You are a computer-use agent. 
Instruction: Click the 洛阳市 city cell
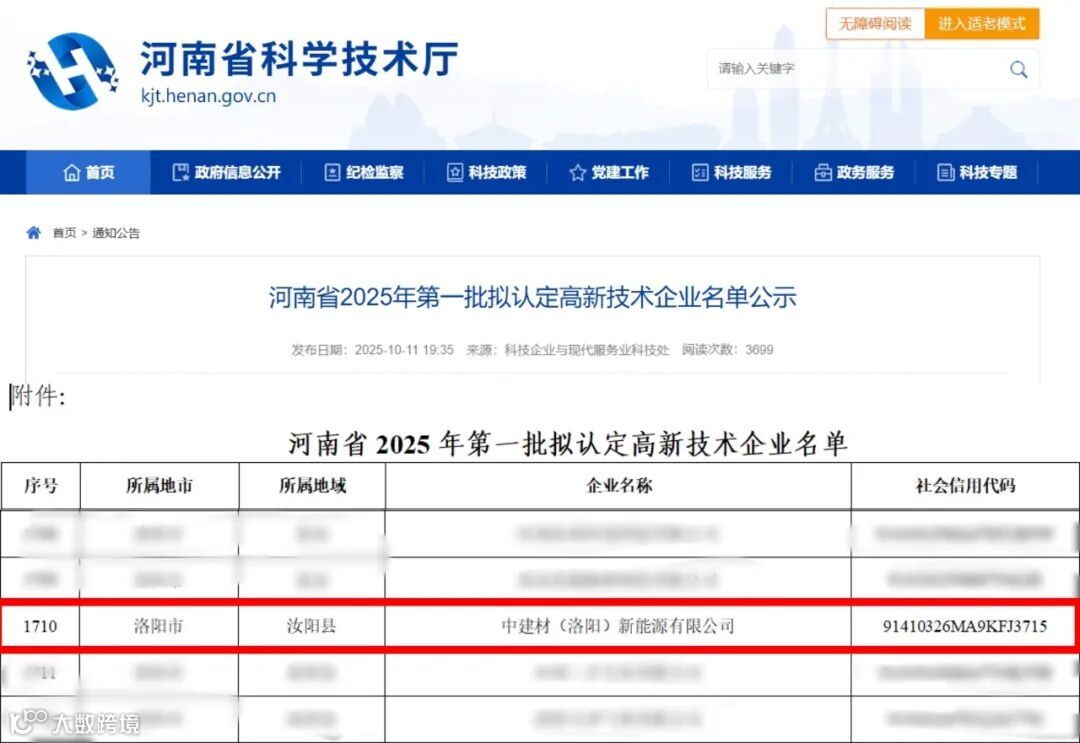pyautogui.click(x=158, y=626)
